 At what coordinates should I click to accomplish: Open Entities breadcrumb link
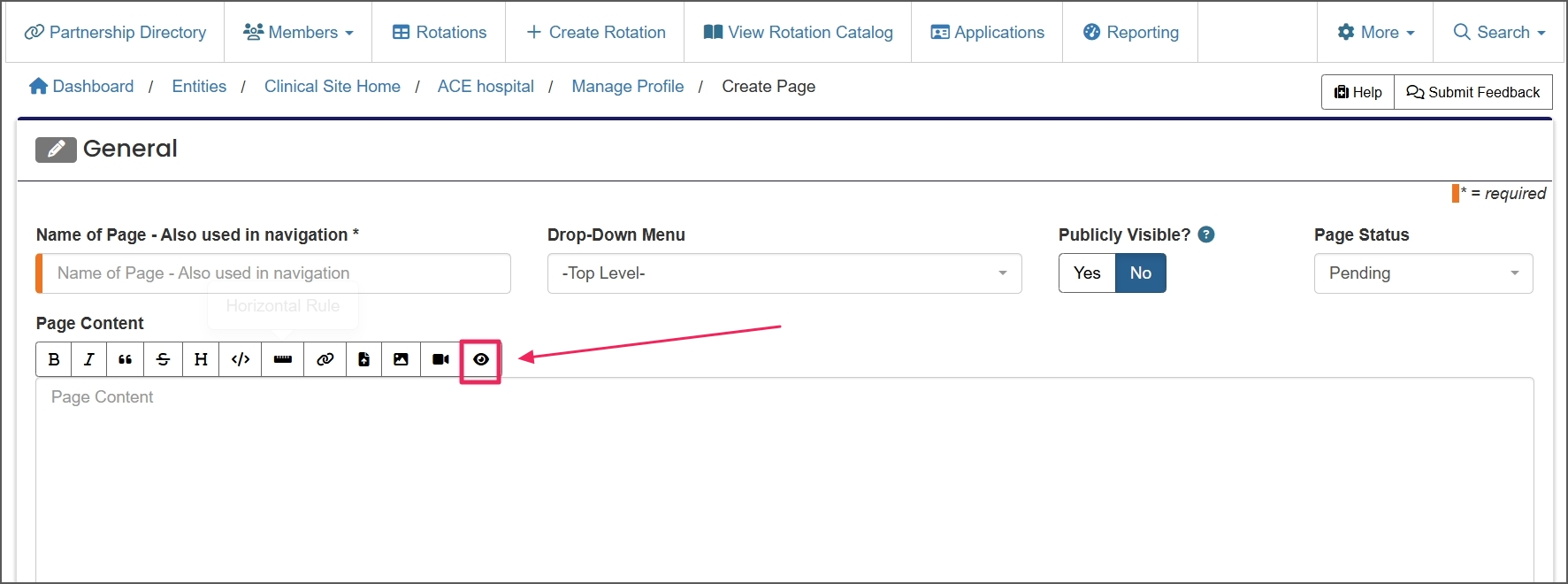(x=199, y=86)
